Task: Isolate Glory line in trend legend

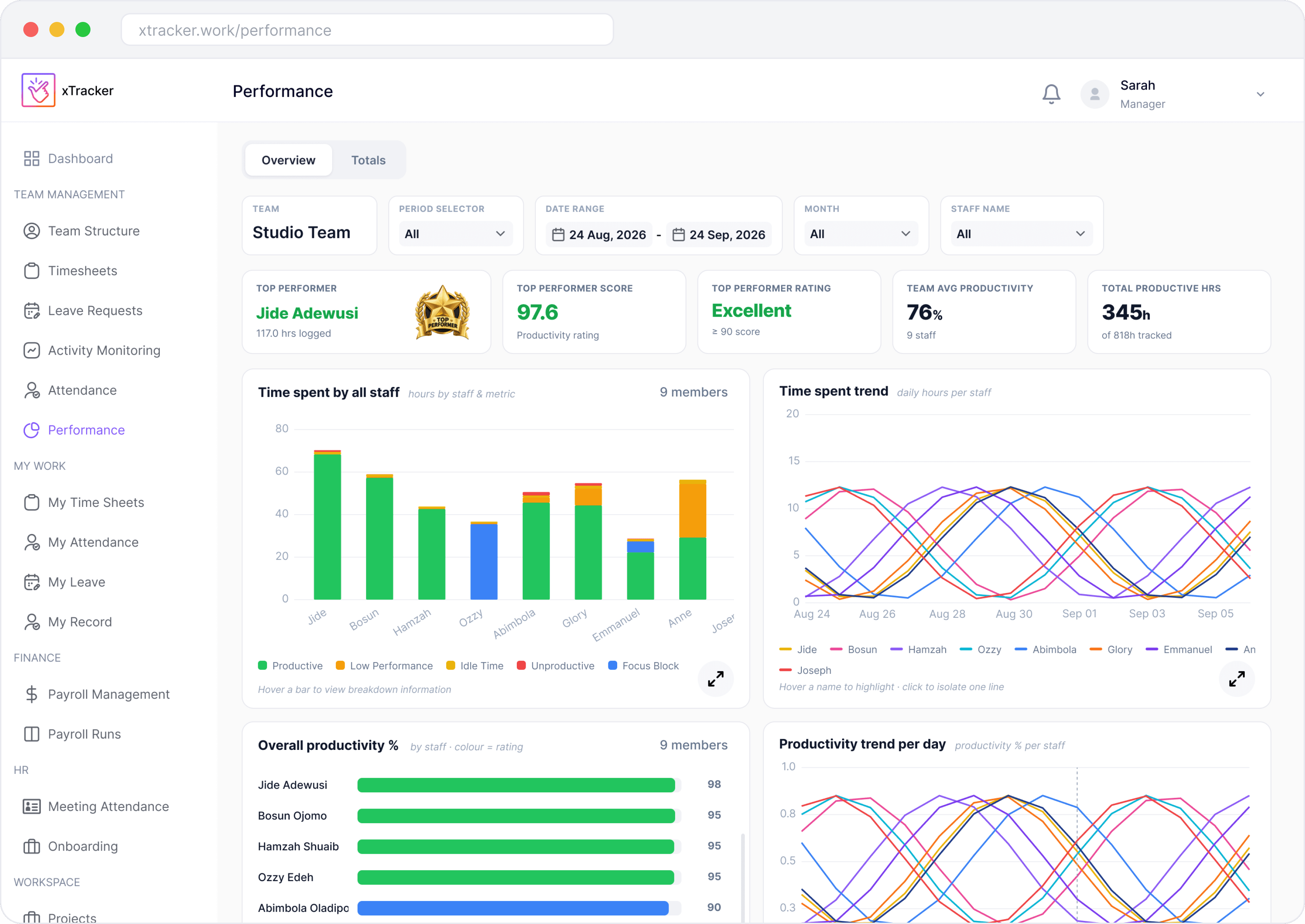Action: click(1110, 650)
